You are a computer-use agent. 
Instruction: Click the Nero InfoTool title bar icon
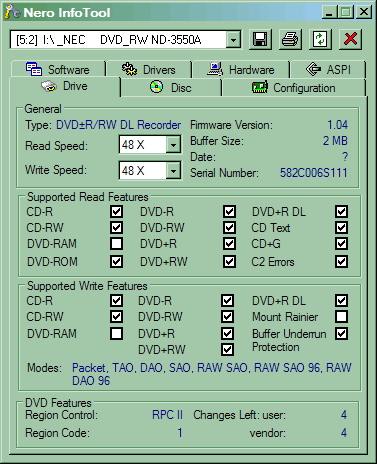(x=12, y=12)
